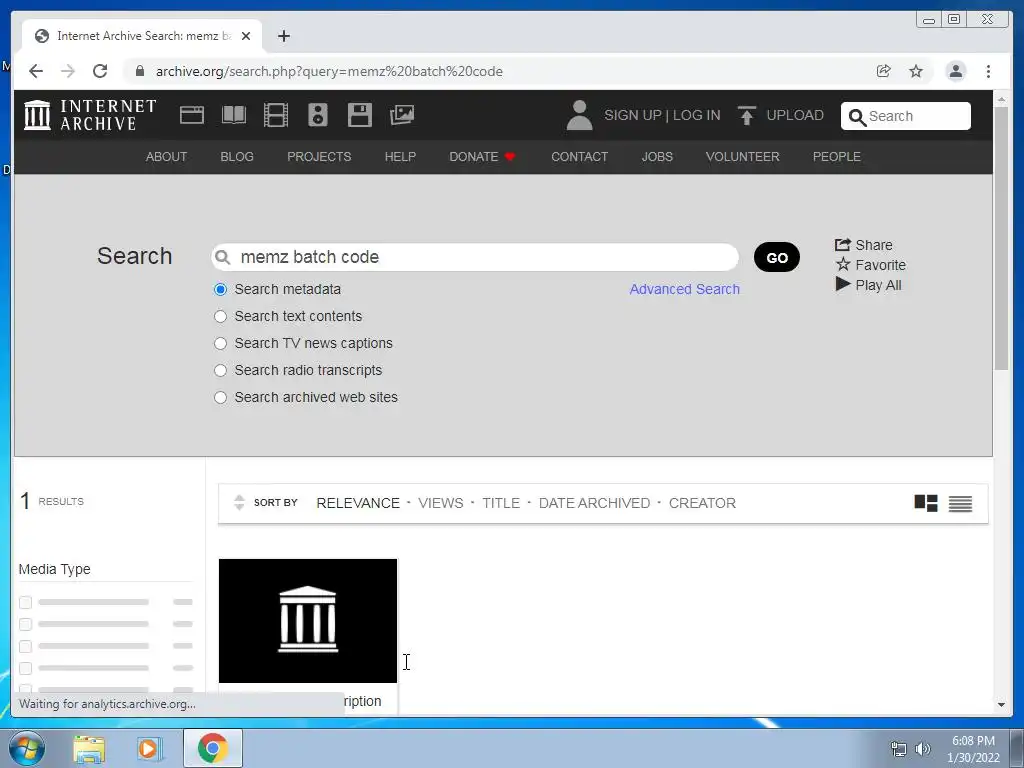Open Windows Media Player from taskbar

pos(149,749)
